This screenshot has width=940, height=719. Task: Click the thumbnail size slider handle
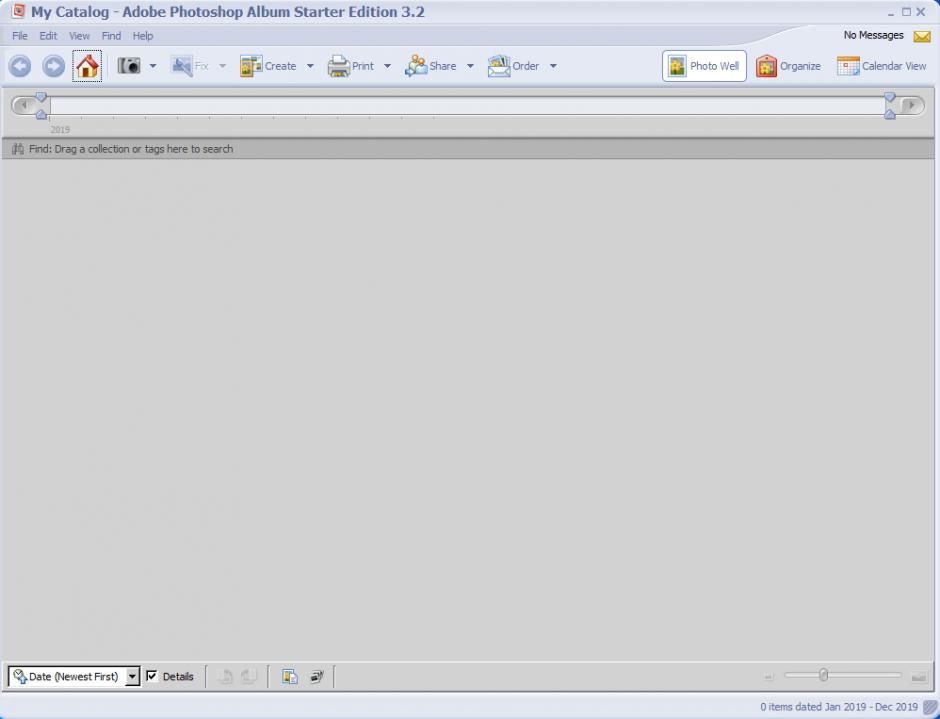coord(823,676)
